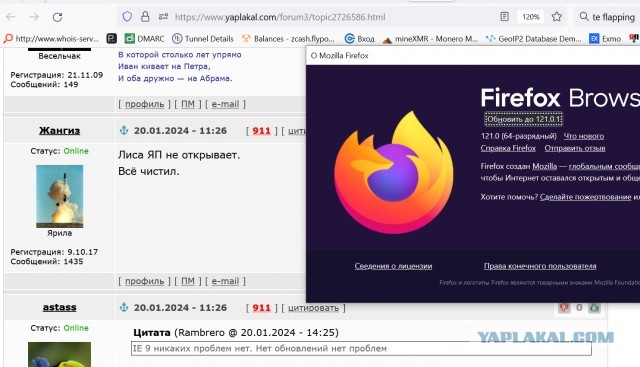640x367 pixels.
Task: Click the padlock site security icon
Action: pyautogui.click(x=145, y=17)
